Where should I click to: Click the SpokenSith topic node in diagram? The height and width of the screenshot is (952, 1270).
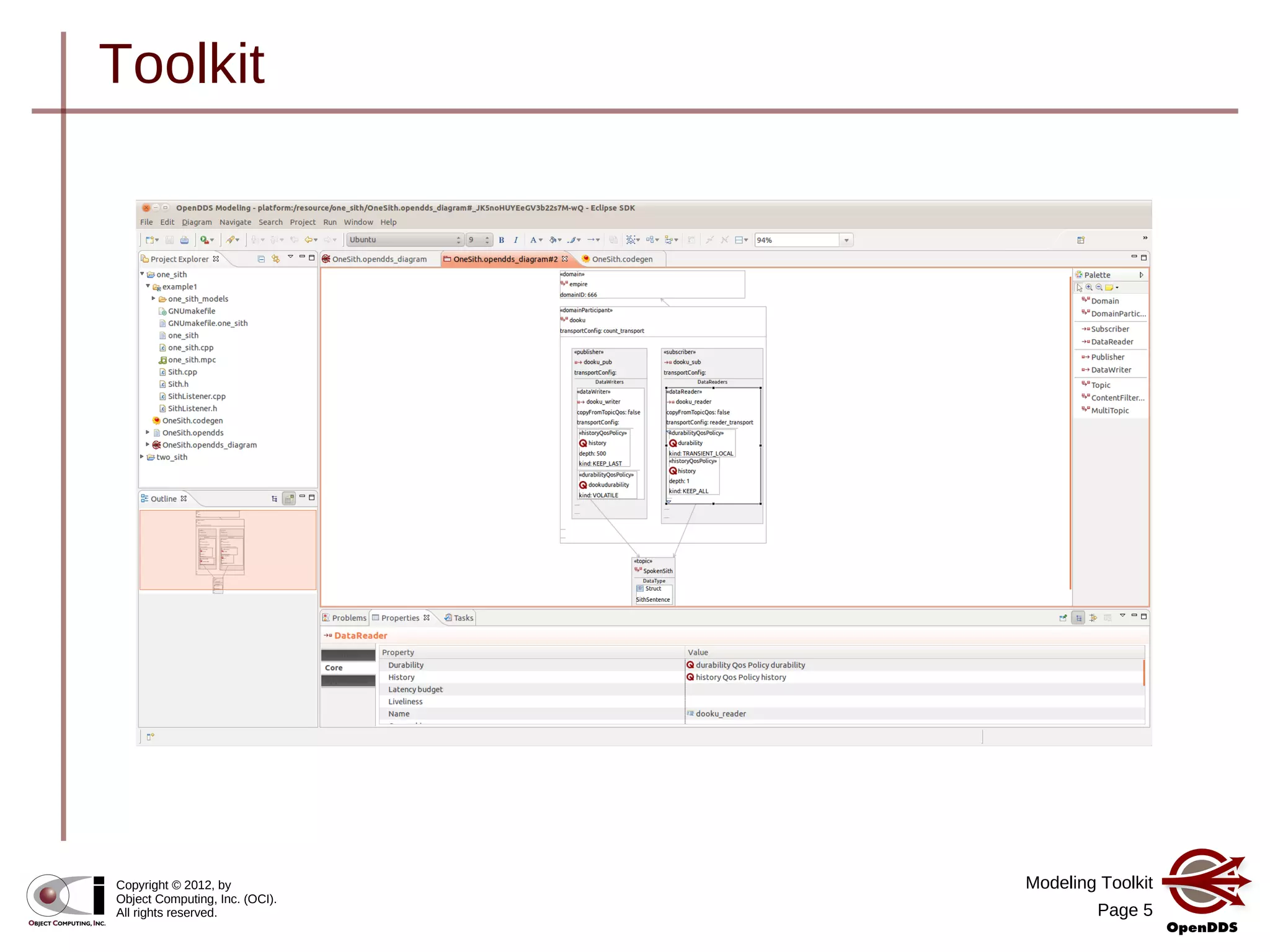(653, 581)
